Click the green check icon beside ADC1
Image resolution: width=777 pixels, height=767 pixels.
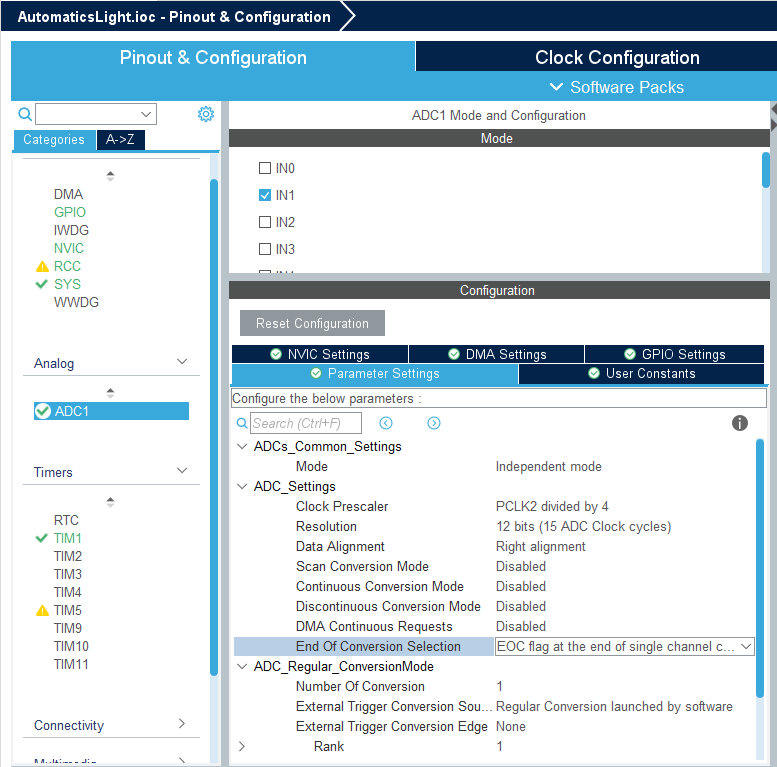pyautogui.click(x=43, y=411)
